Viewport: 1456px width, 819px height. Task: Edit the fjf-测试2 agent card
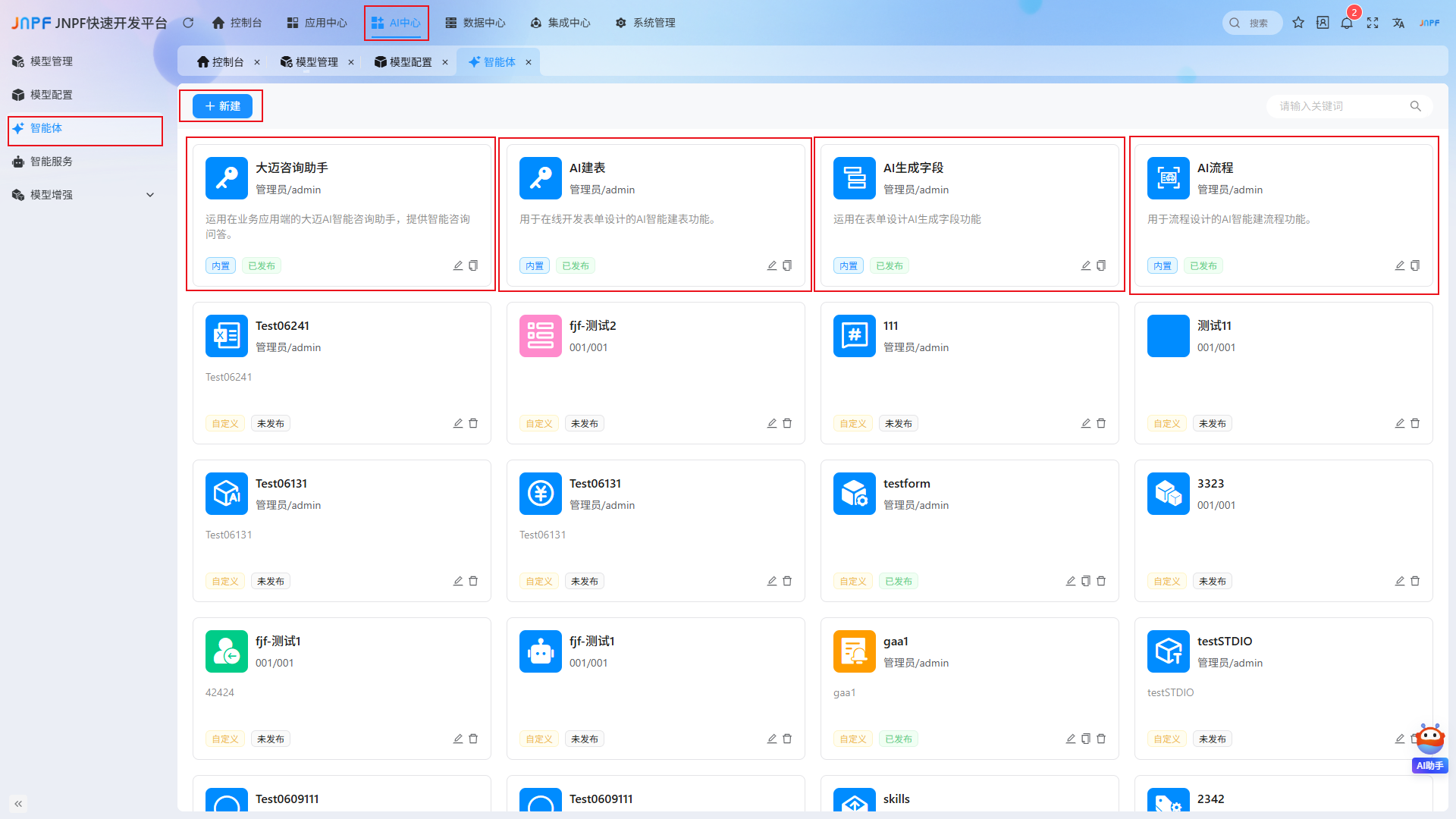(x=772, y=423)
